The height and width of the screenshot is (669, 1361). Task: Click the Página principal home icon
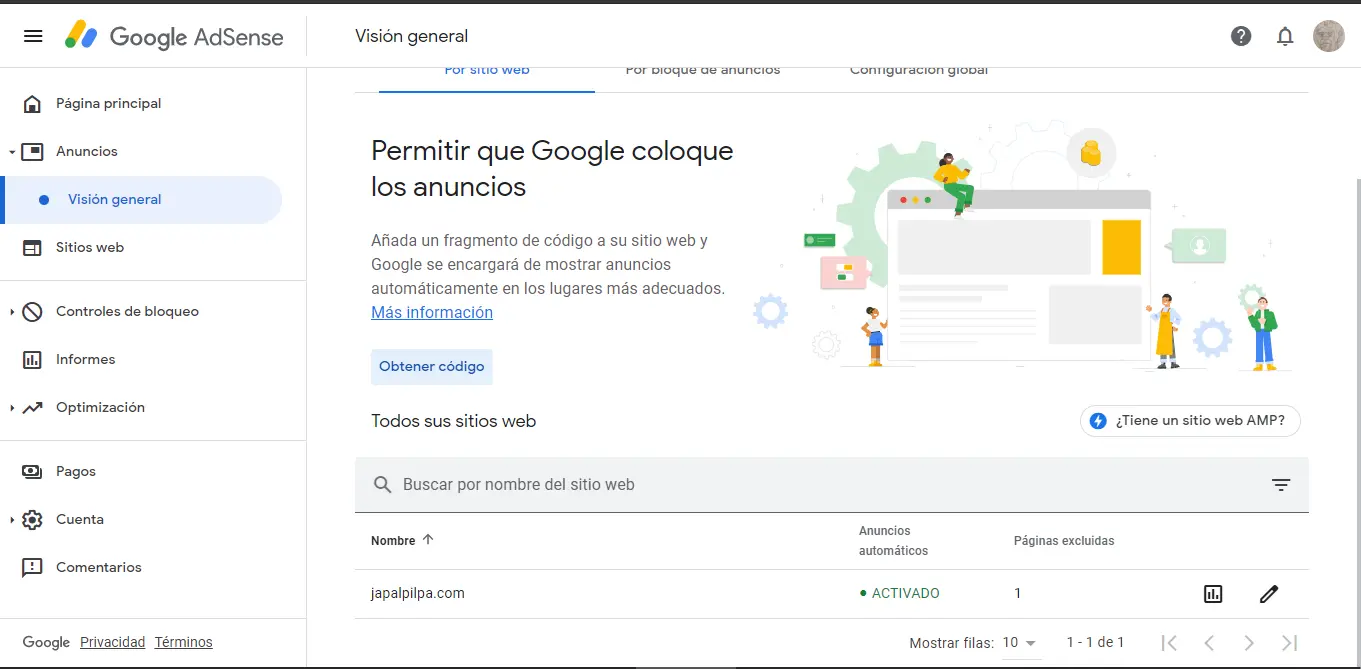(32, 104)
